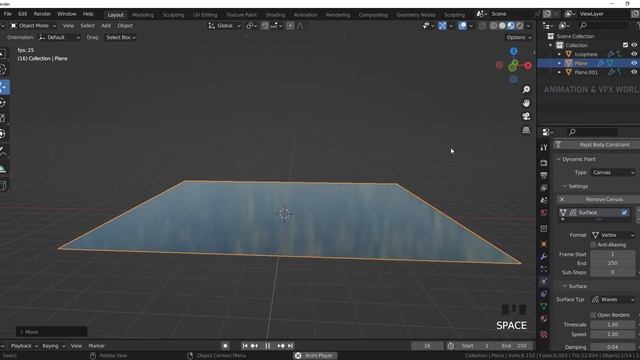Pause animation playback in timeline
Viewport: 640px width, 360px height.
pos(268,346)
